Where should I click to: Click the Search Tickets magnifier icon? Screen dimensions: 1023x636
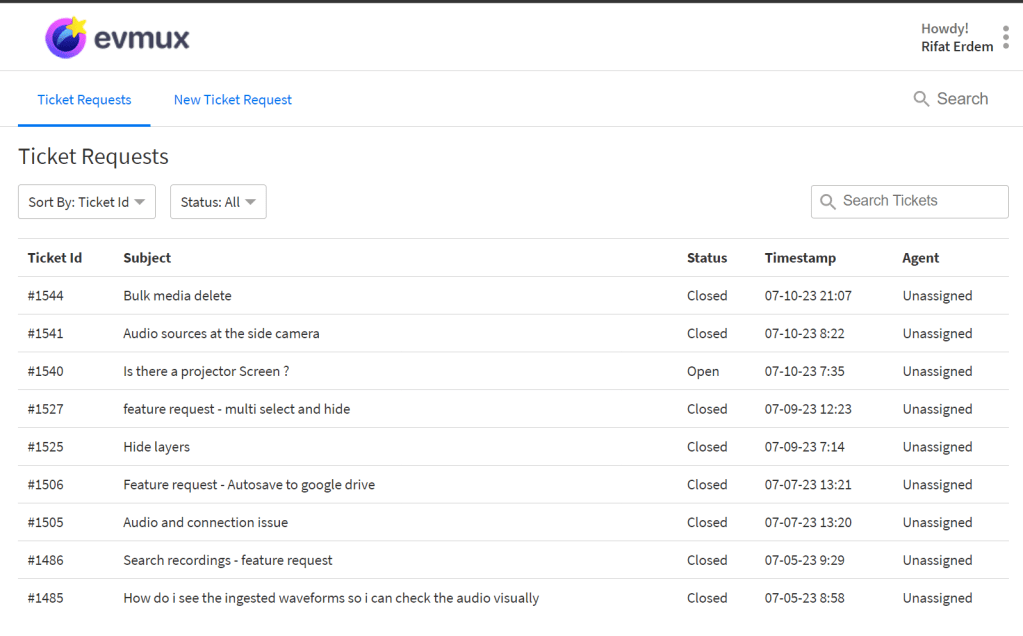[x=827, y=202]
